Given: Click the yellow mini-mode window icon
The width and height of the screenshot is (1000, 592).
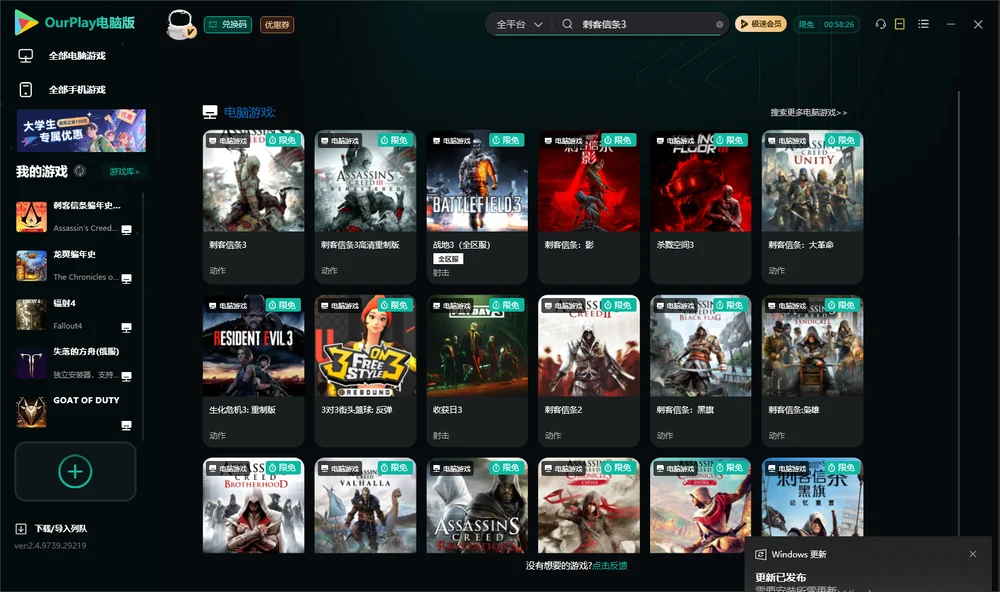Looking at the screenshot, I should tap(900, 24).
